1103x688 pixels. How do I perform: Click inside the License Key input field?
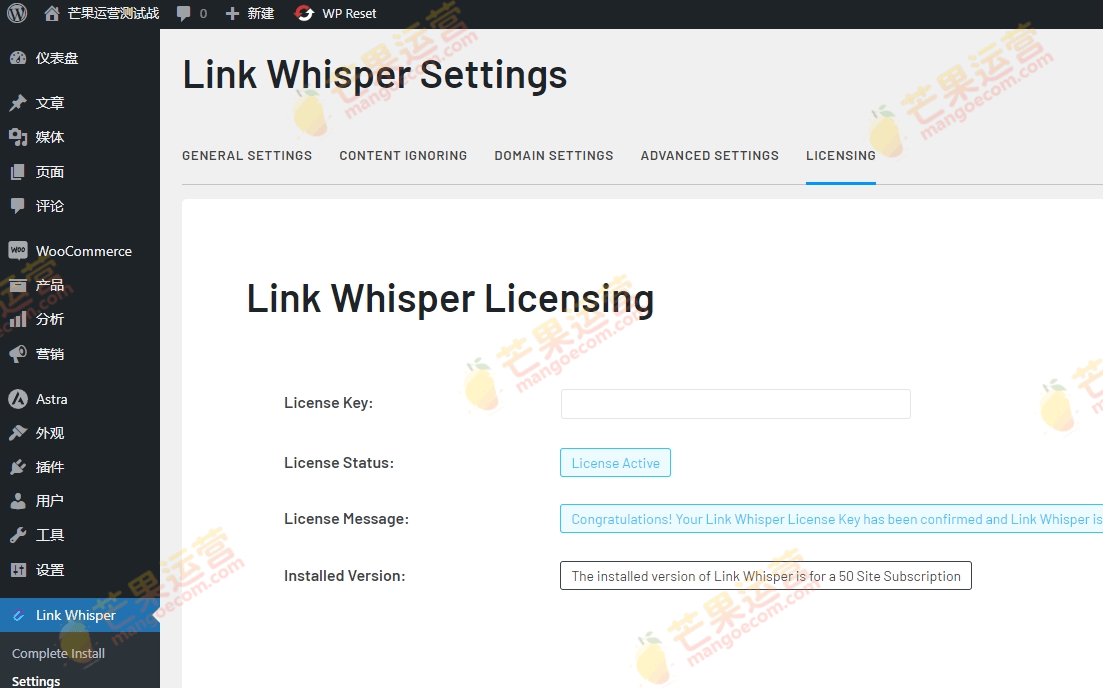click(x=735, y=403)
